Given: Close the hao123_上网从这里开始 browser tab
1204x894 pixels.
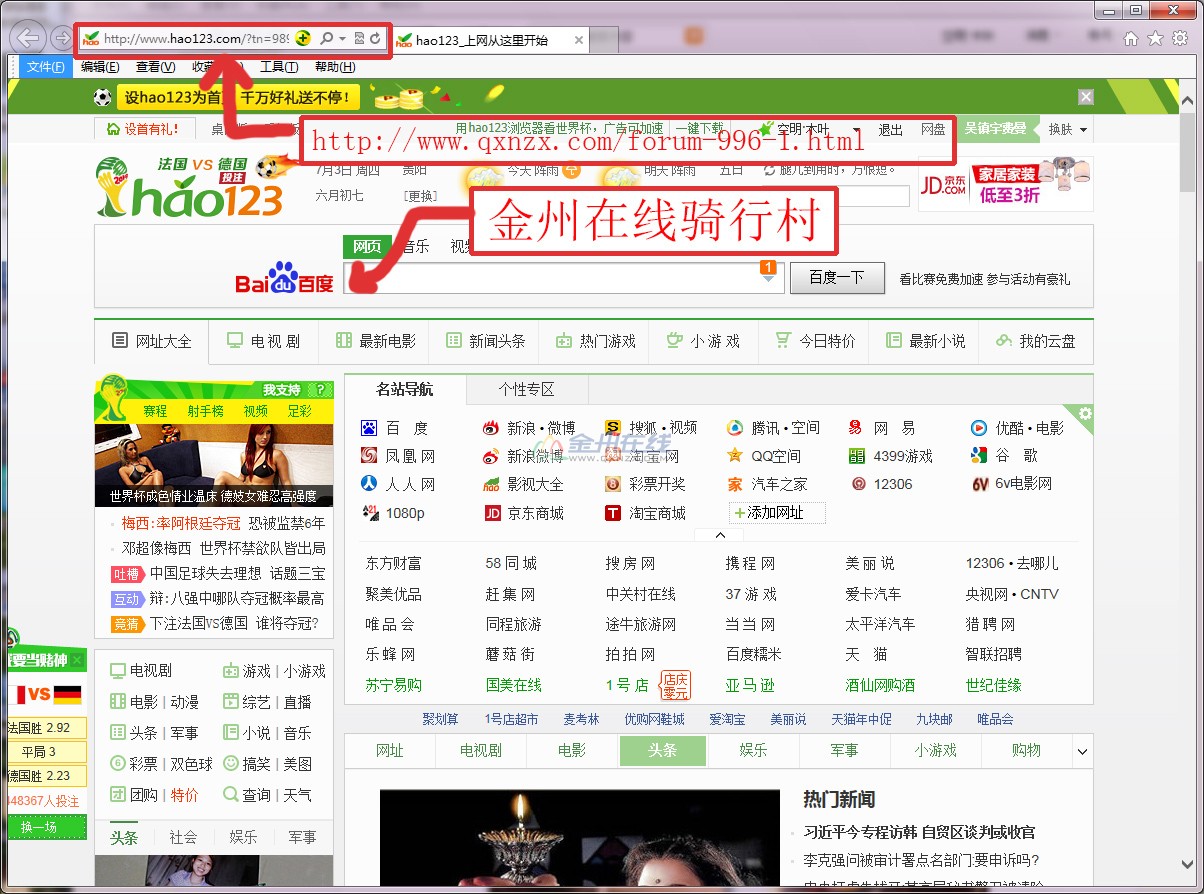Looking at the screenshot, I should click(578, 41).
